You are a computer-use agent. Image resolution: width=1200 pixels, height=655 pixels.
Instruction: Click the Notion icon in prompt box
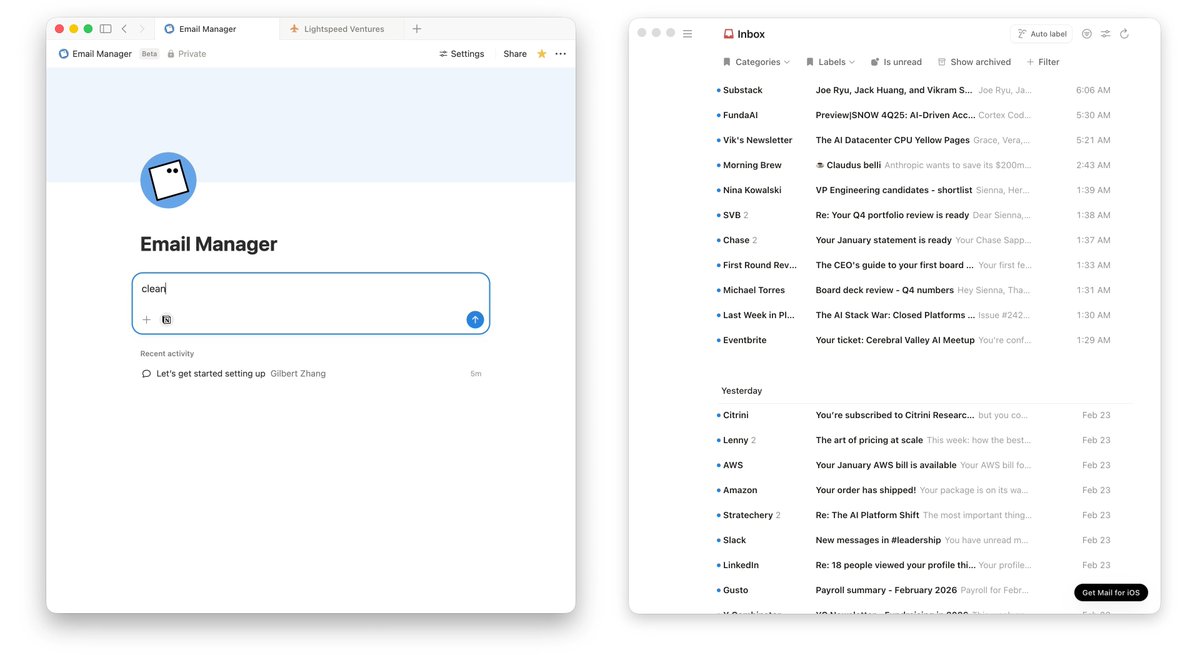[167, 320]
